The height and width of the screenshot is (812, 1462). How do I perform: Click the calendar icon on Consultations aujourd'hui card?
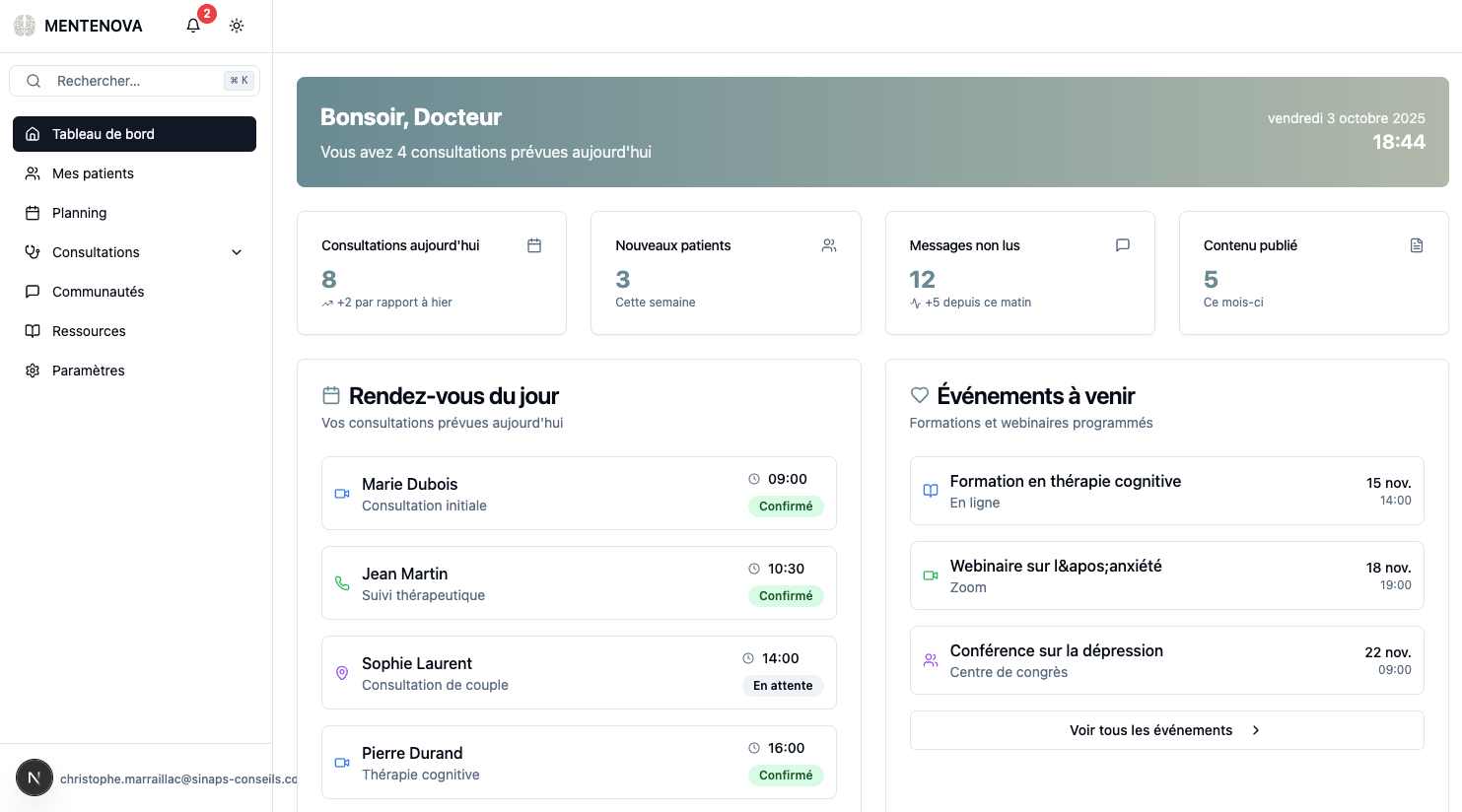pyautogui.click(x=534, y=244)
